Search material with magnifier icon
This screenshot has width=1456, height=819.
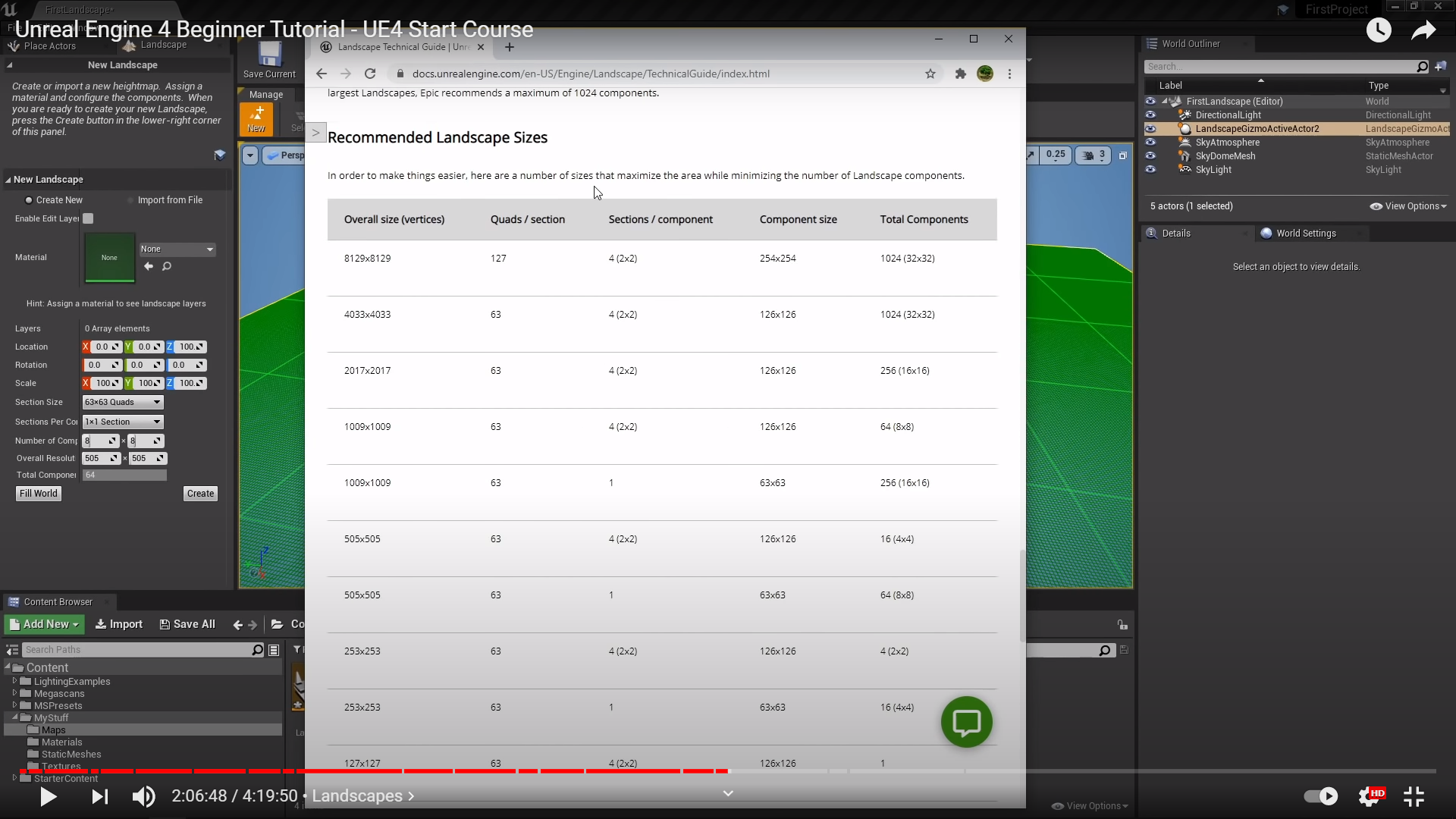(x=167, y=266)
